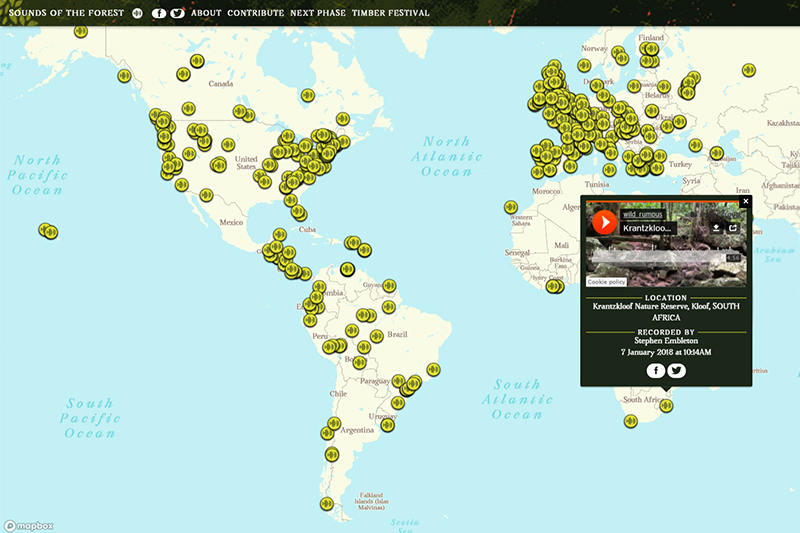The width and height of the screenshot is (800, 533).
Task: Share the recording on Facebook from the popup
Action: point(656,370)
